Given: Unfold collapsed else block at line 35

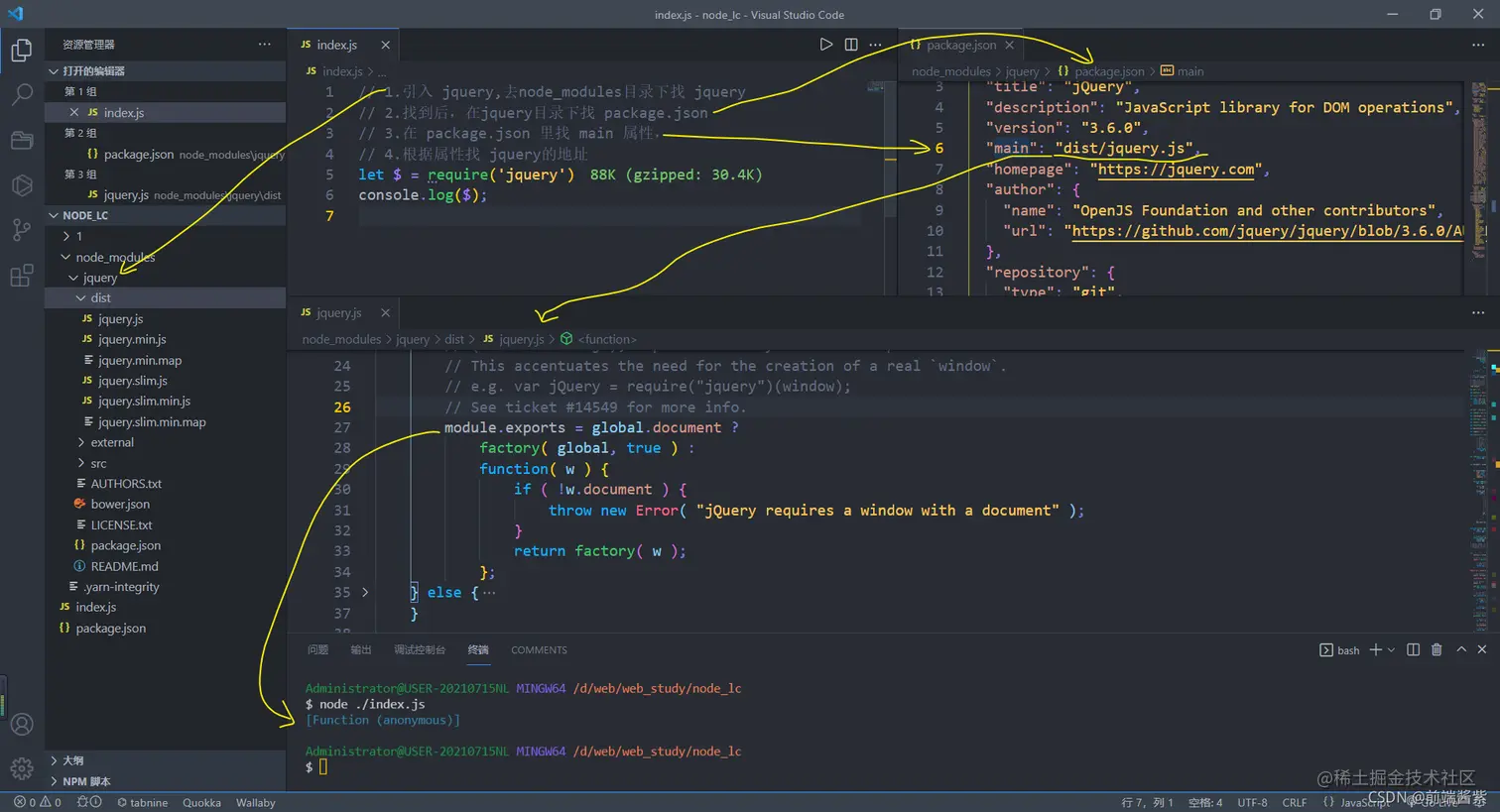Looking at the screenshot, I should (365, 592).
